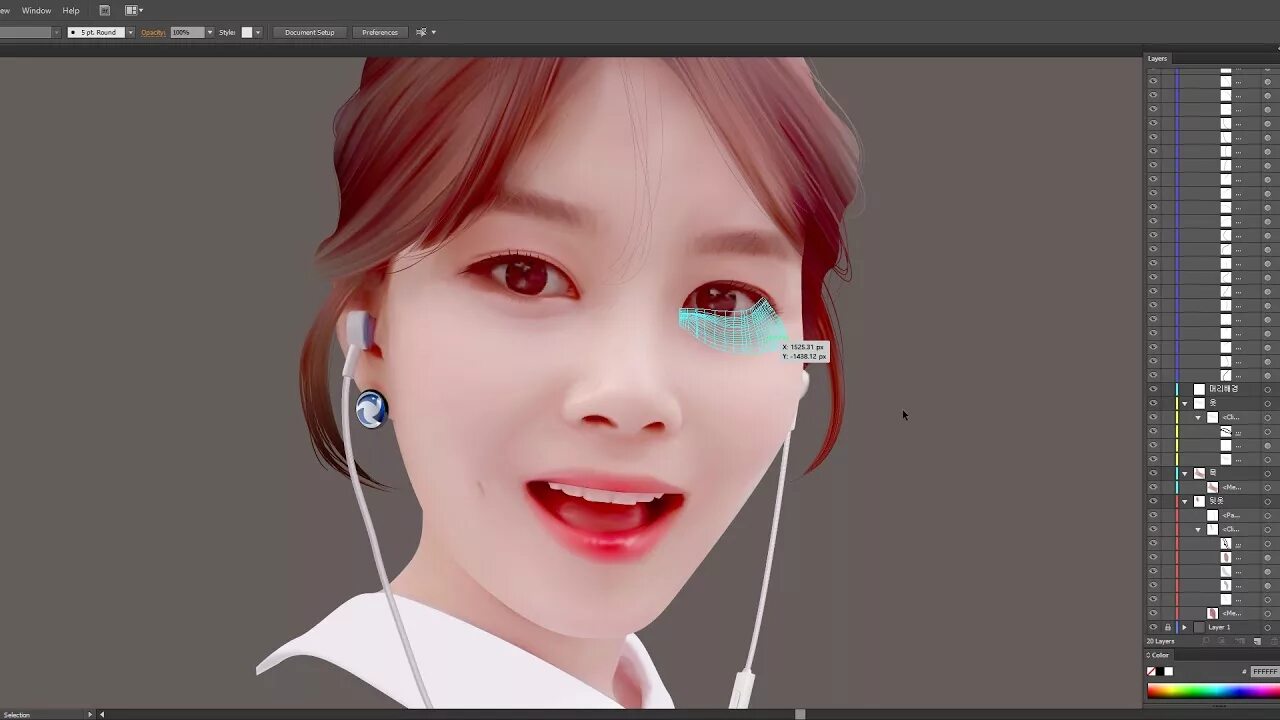Click the FFFFFF hex color field
Screen dimensions: 1280x720
[1264, 672]
